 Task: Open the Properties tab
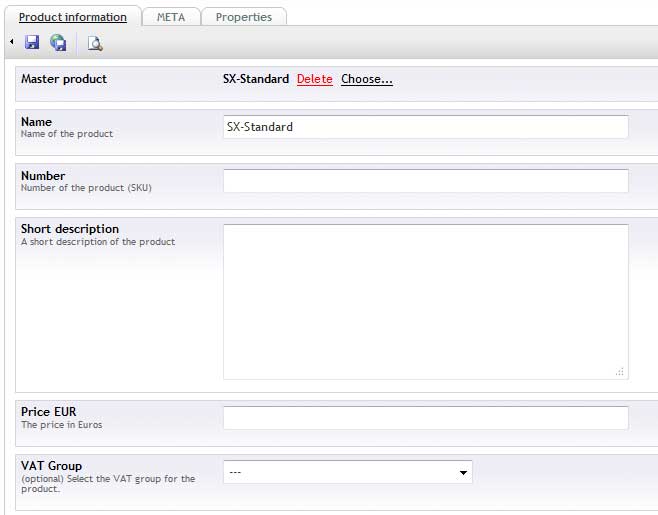(244, 17)
